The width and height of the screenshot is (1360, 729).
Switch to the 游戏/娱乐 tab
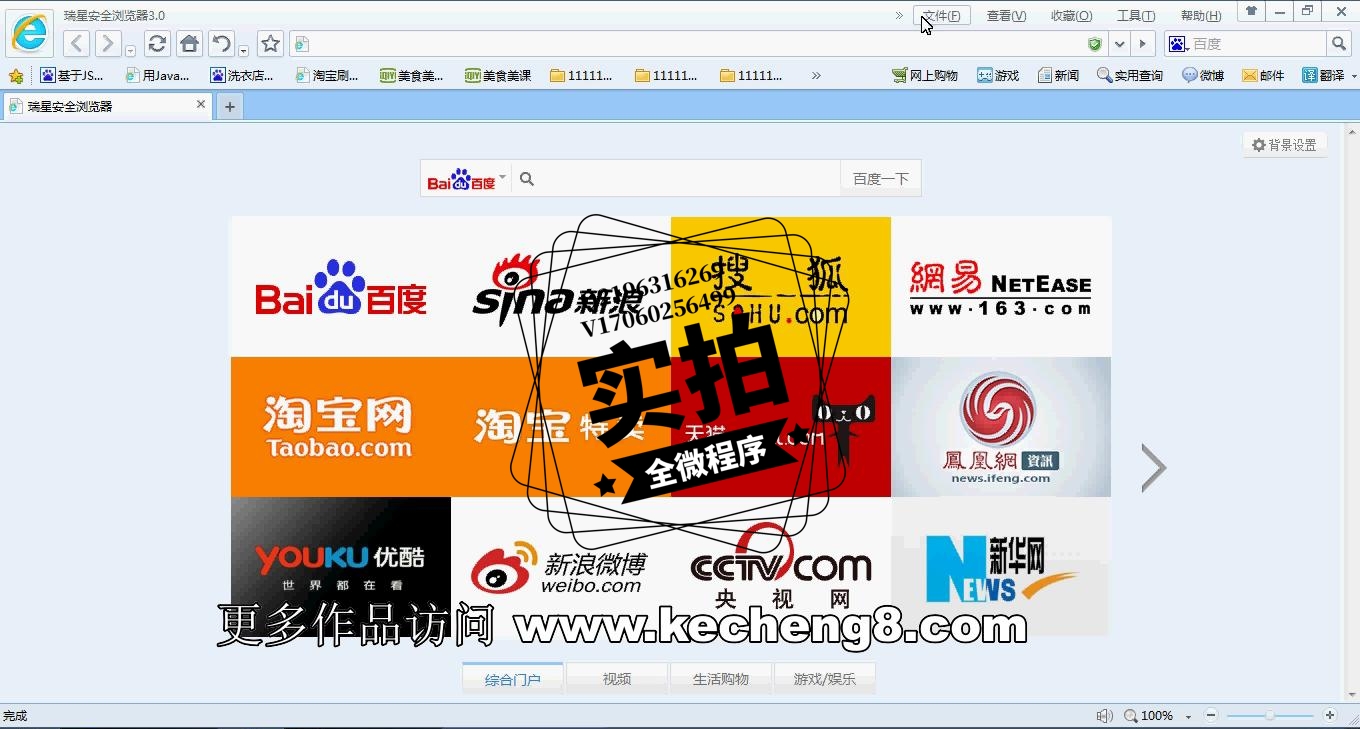(825, 679)
